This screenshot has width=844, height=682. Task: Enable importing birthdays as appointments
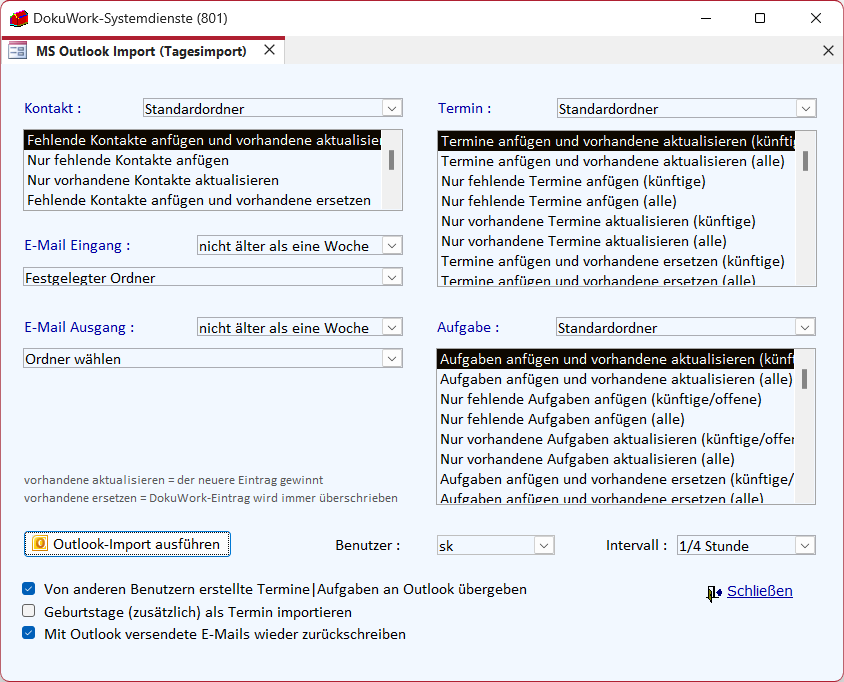click(29, 612)
